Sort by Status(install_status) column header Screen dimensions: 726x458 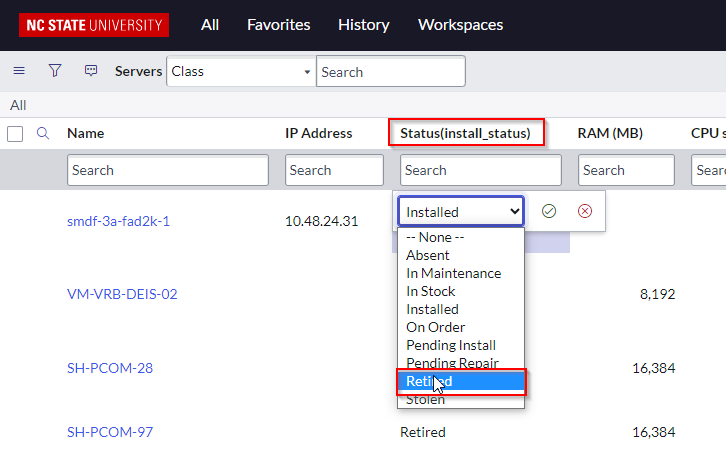[x=465, y=133]
